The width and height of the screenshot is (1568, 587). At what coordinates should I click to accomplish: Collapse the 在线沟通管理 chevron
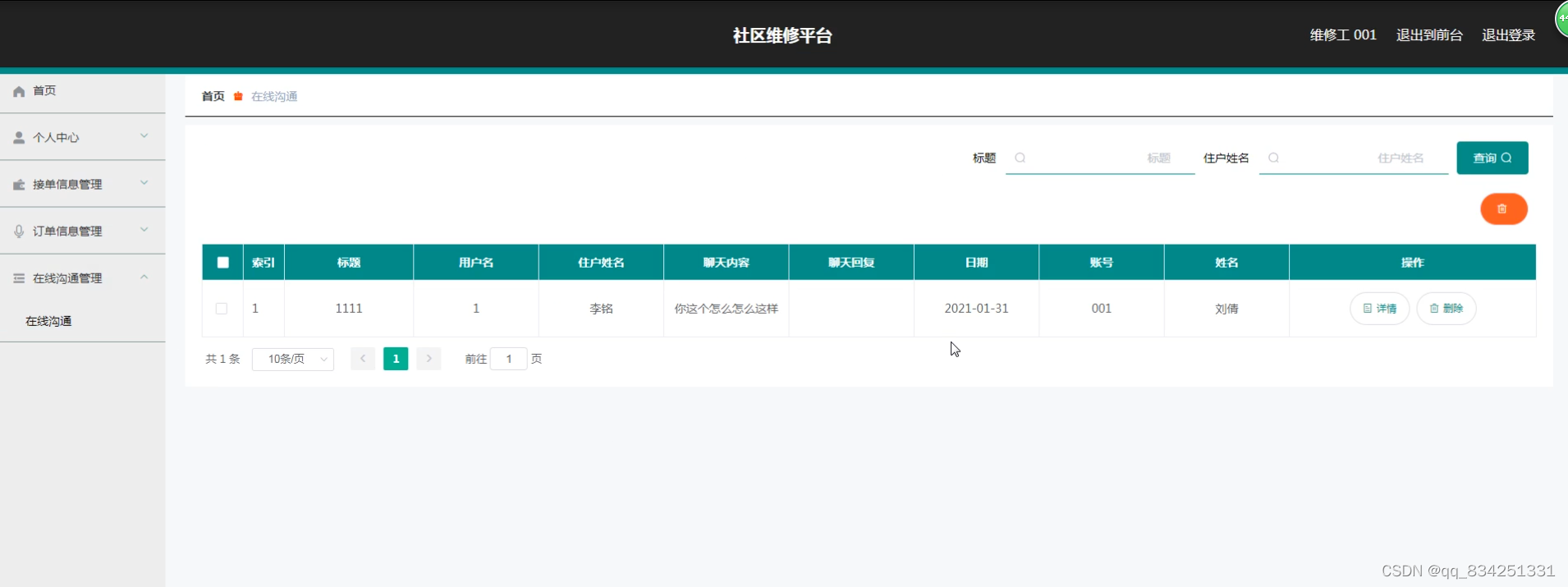coord(144,277)
